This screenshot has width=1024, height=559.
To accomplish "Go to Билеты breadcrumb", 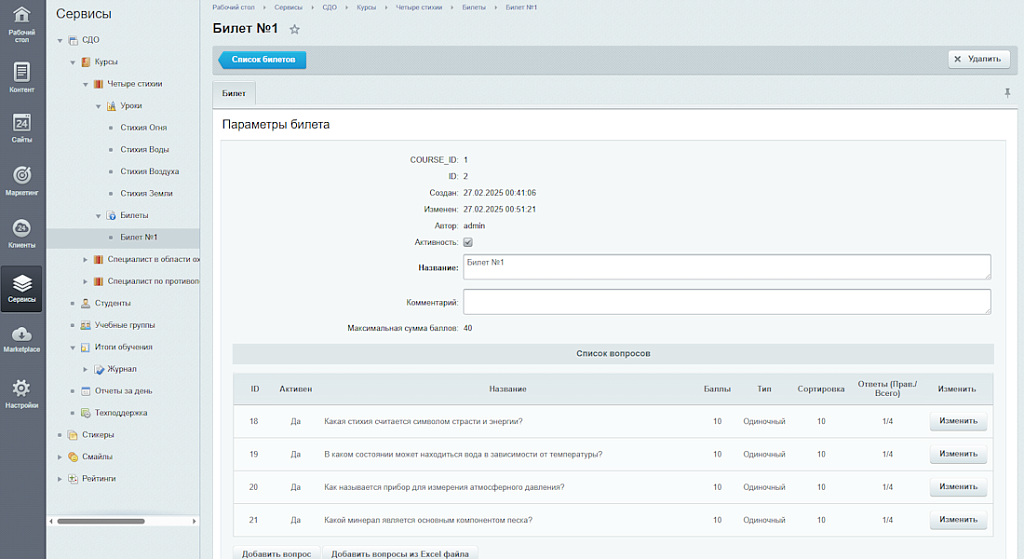I will click(473, 7).
